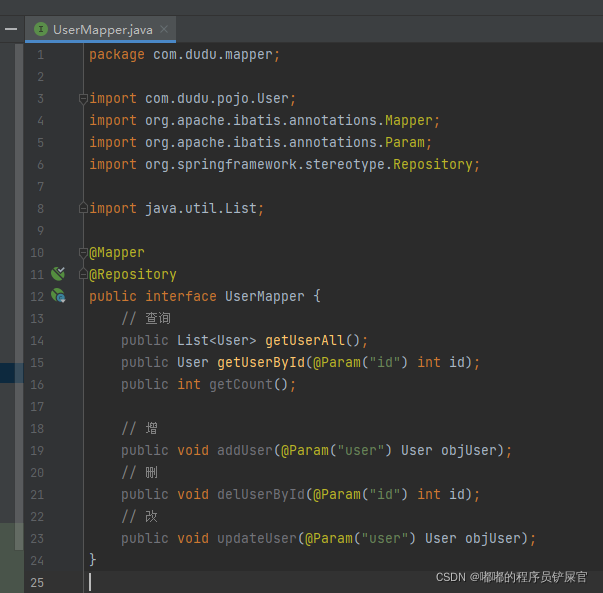Screen dimensions: 603x593
Task: Click the getCount method name
Action: [x=241, y=385]
